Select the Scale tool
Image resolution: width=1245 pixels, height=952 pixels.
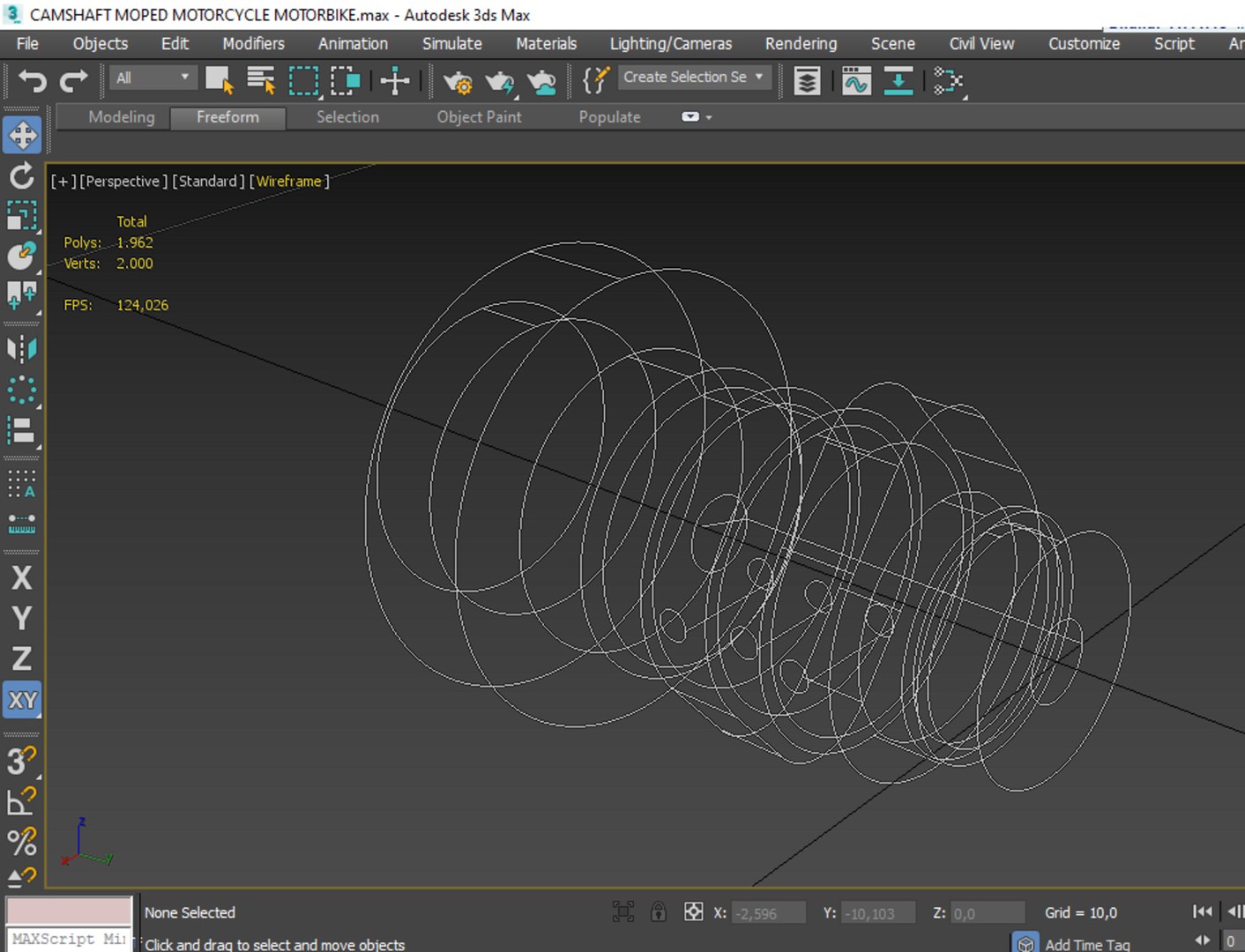coord(22,215)
